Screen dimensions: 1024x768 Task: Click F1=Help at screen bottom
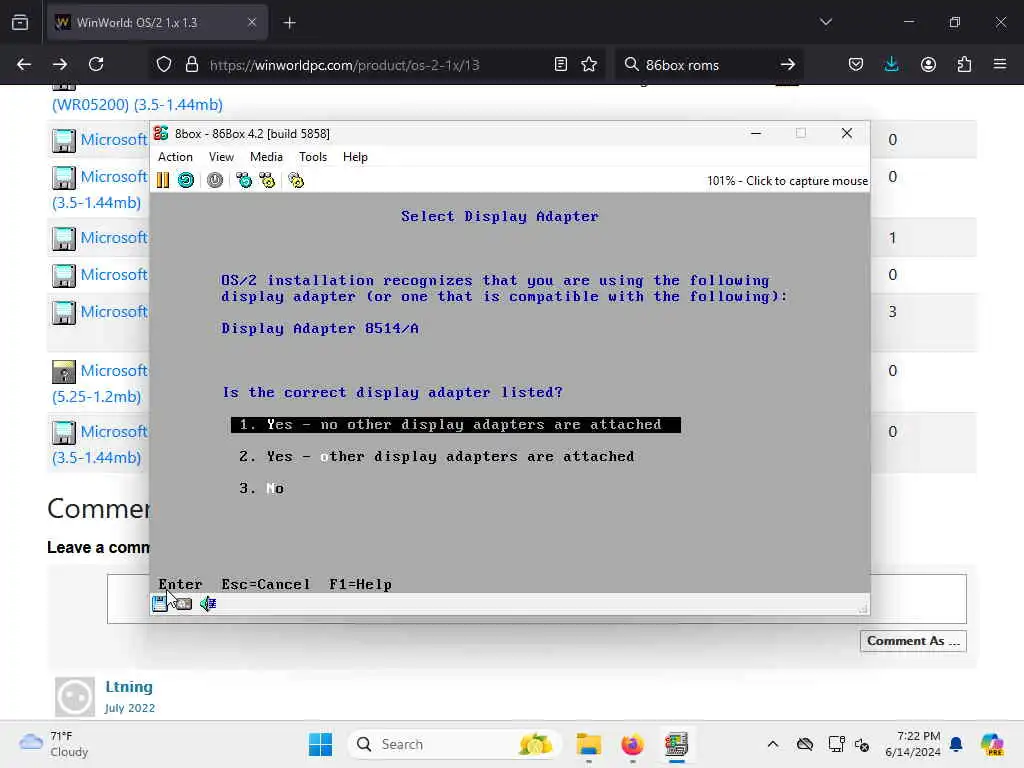[x=360, y=584]
